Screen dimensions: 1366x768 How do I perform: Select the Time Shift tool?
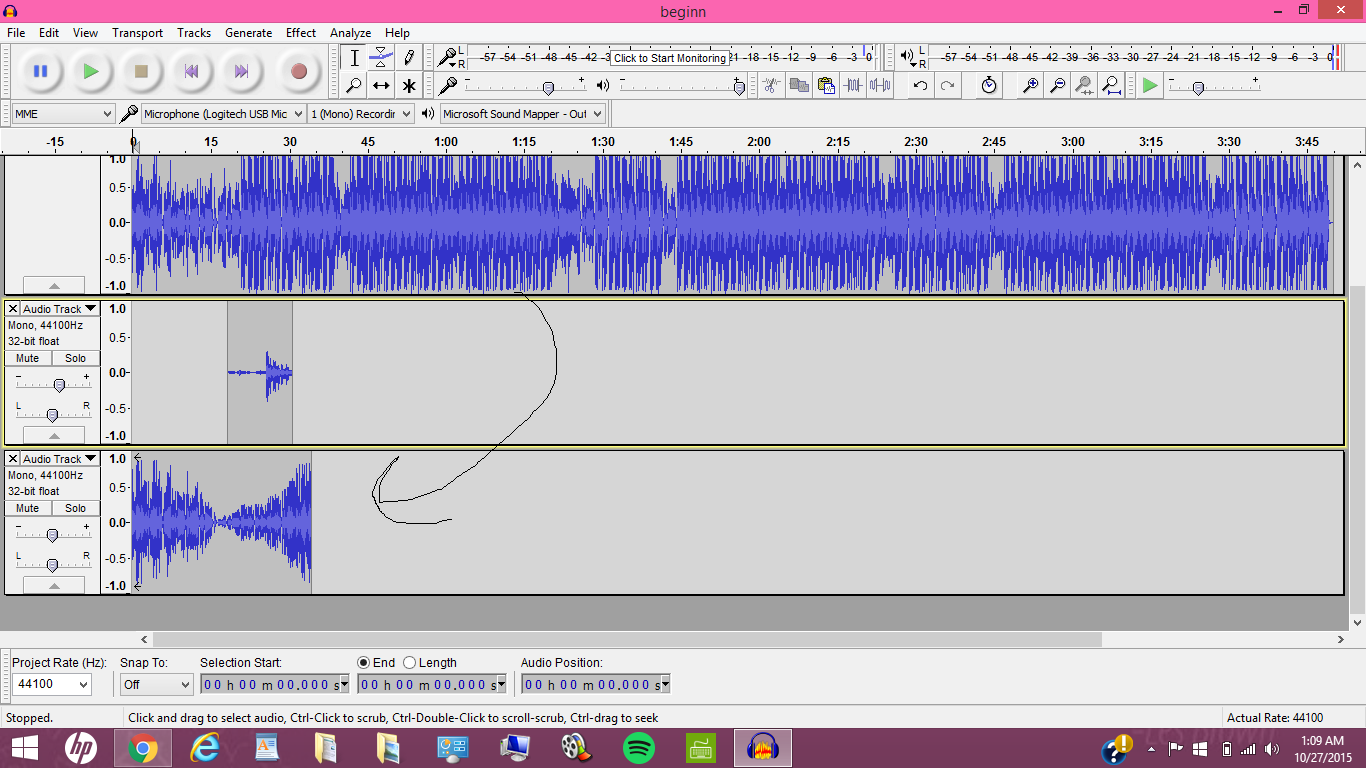coord(381,85)
